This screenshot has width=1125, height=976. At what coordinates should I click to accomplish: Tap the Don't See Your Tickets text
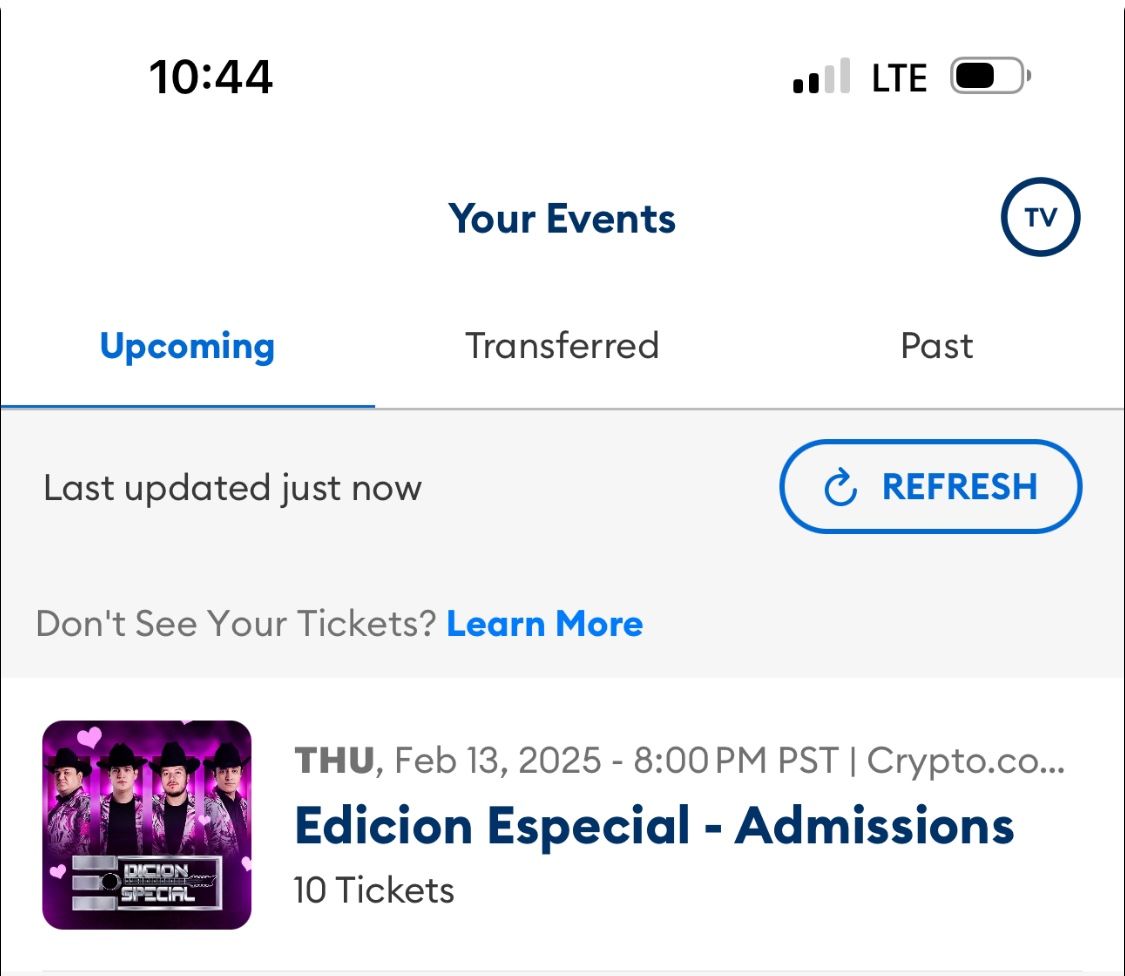pyautogui.click(x=236, y=624)
